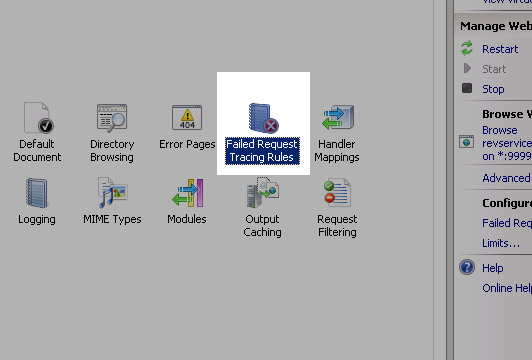
Task: Open Failed Request Tracing Rules icon
Action: 263,118
